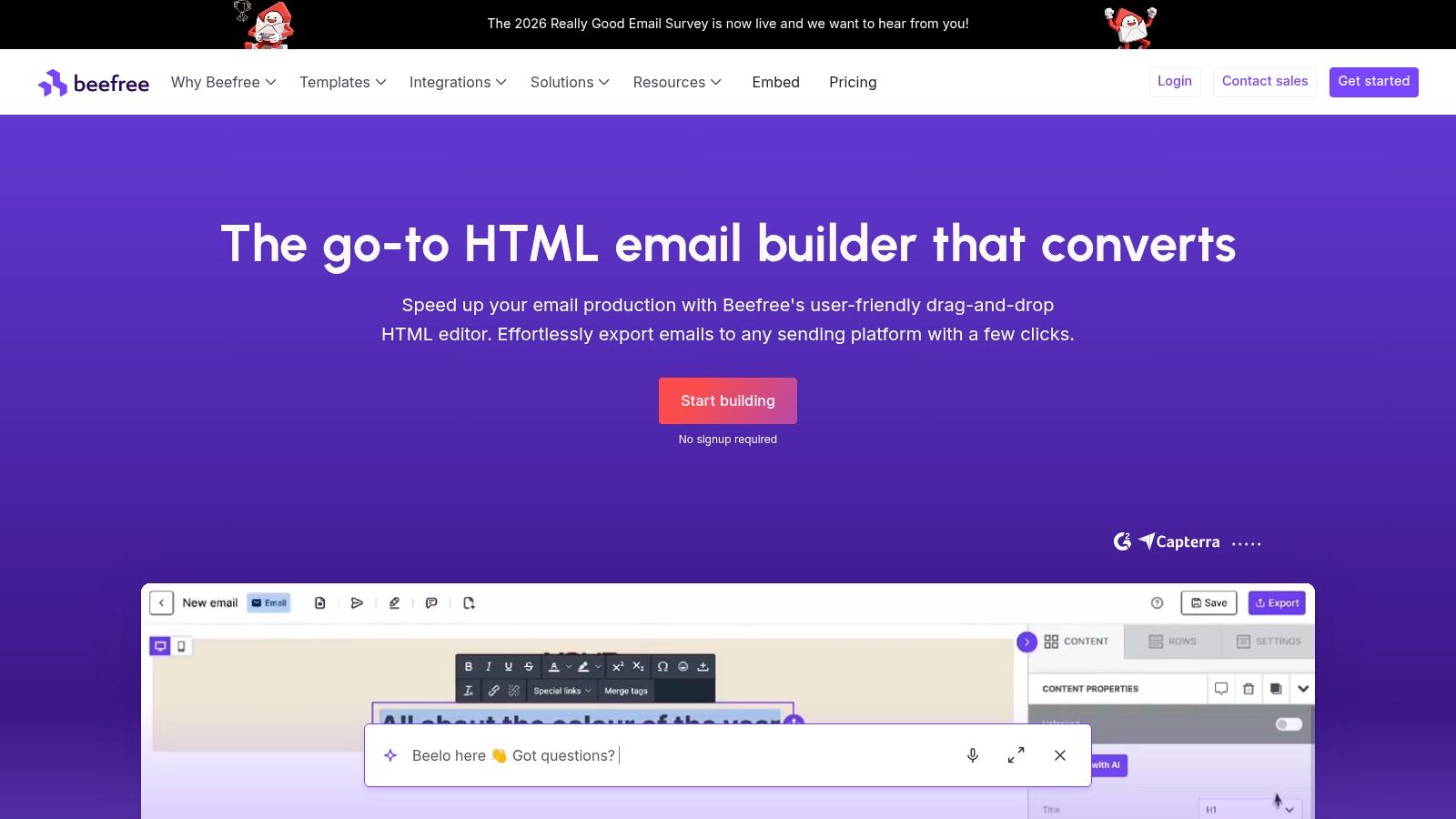Click the Start building button
1456x819 pixels.
click(728, 400)
